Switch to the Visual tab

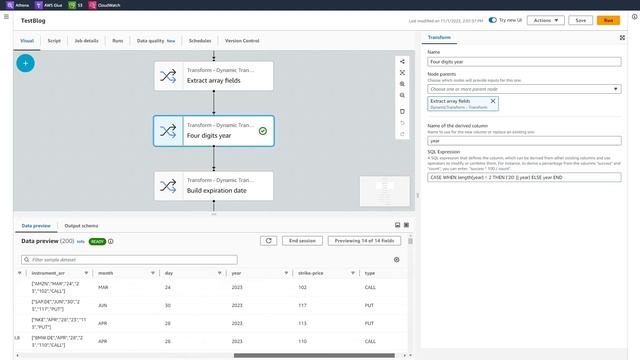[27, 41]
